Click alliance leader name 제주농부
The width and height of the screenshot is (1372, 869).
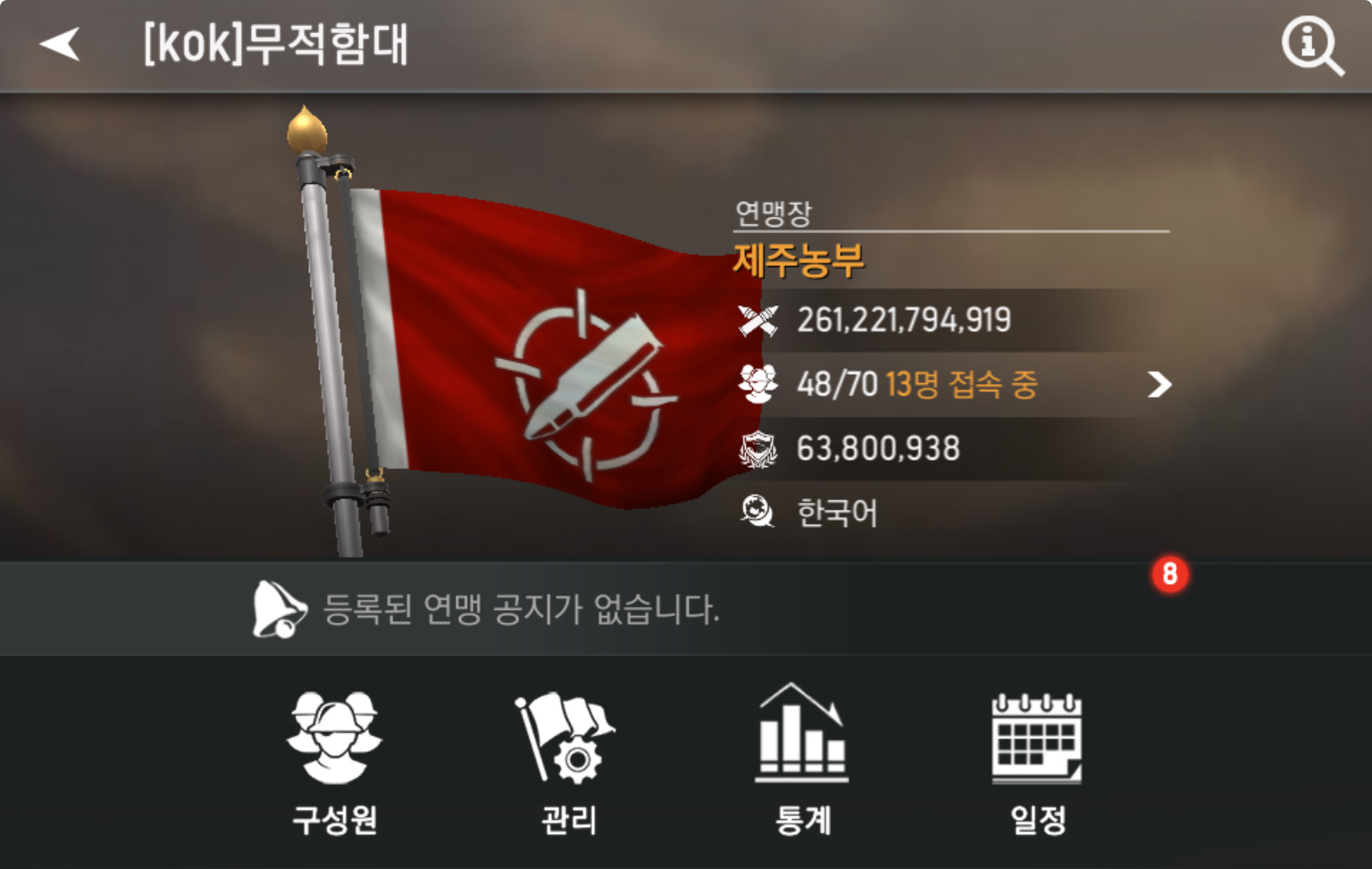pos(799,261)
